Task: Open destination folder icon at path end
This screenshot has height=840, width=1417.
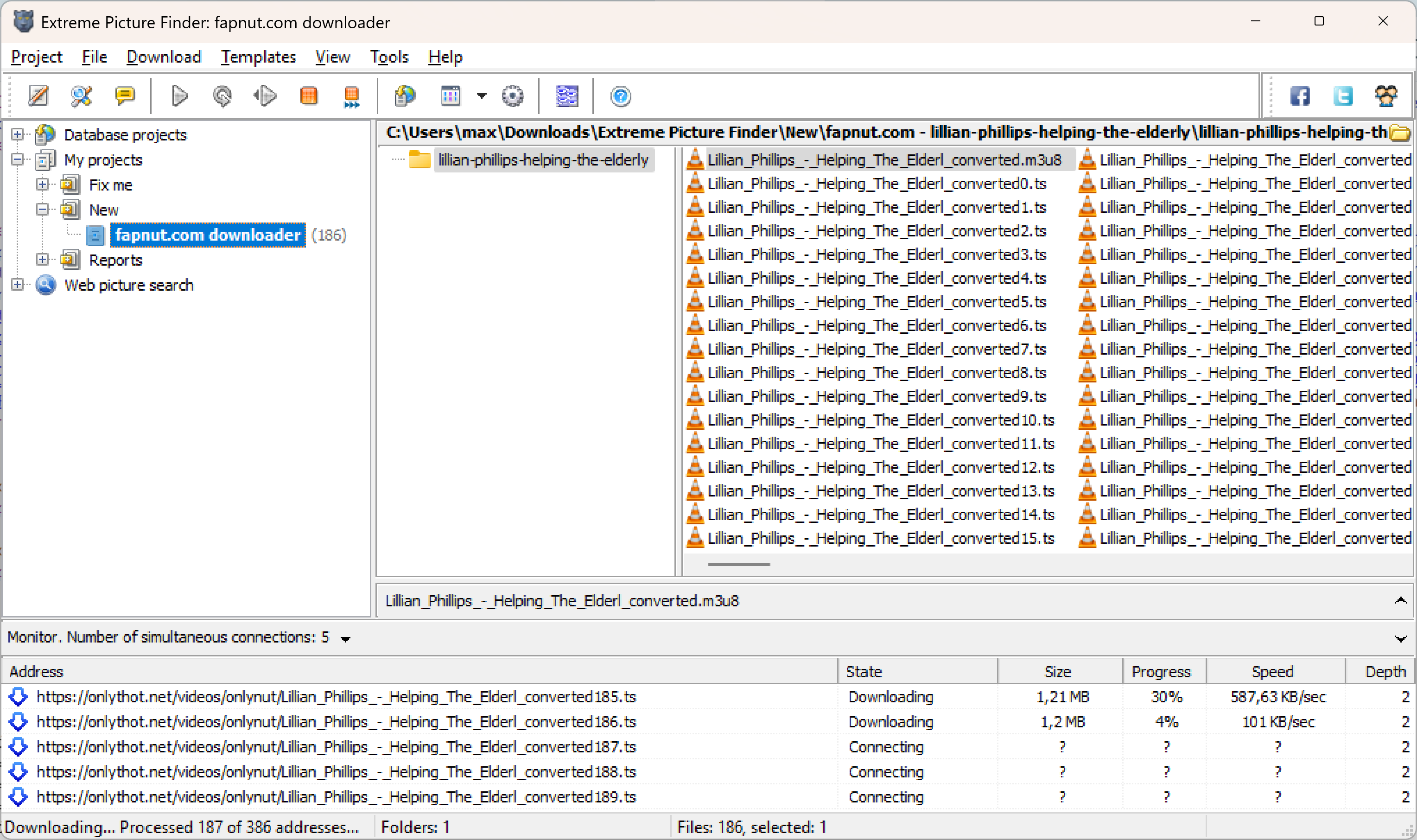Action: pos(1400,133)
